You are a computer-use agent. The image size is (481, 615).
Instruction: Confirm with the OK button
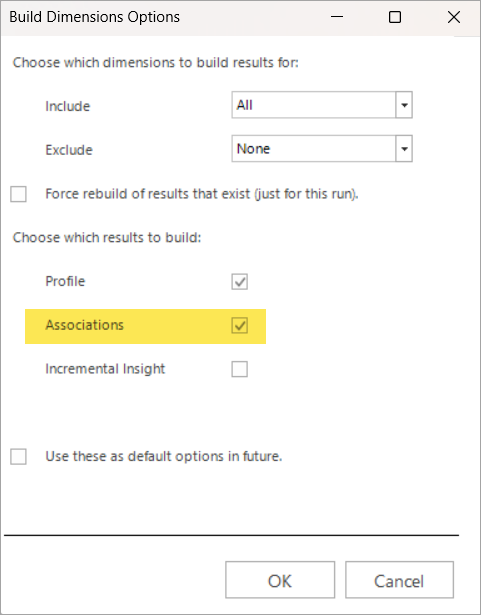pyautogui.click(x=280, y=580)
